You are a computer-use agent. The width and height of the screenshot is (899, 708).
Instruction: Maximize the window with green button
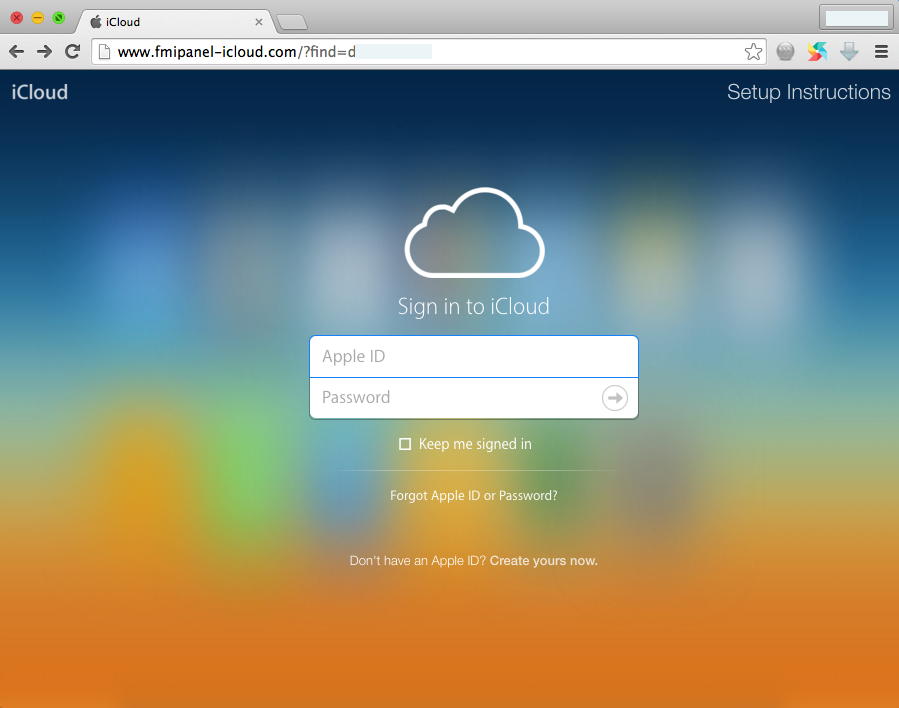[58, 18]
